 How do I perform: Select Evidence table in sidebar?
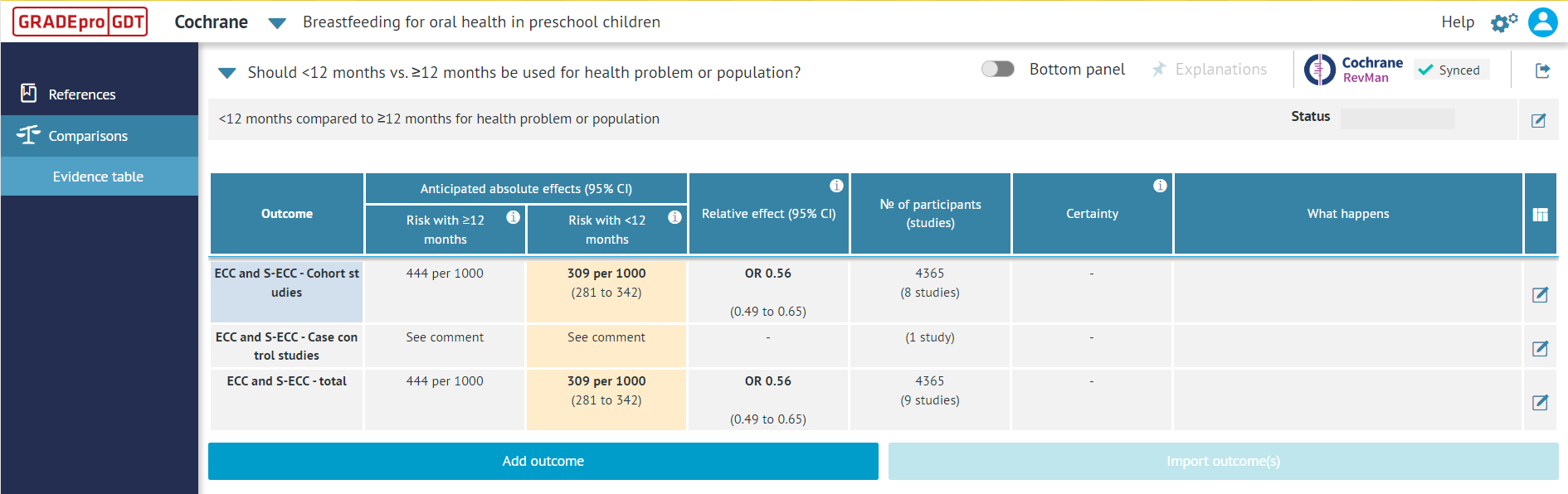pos(98,177)
